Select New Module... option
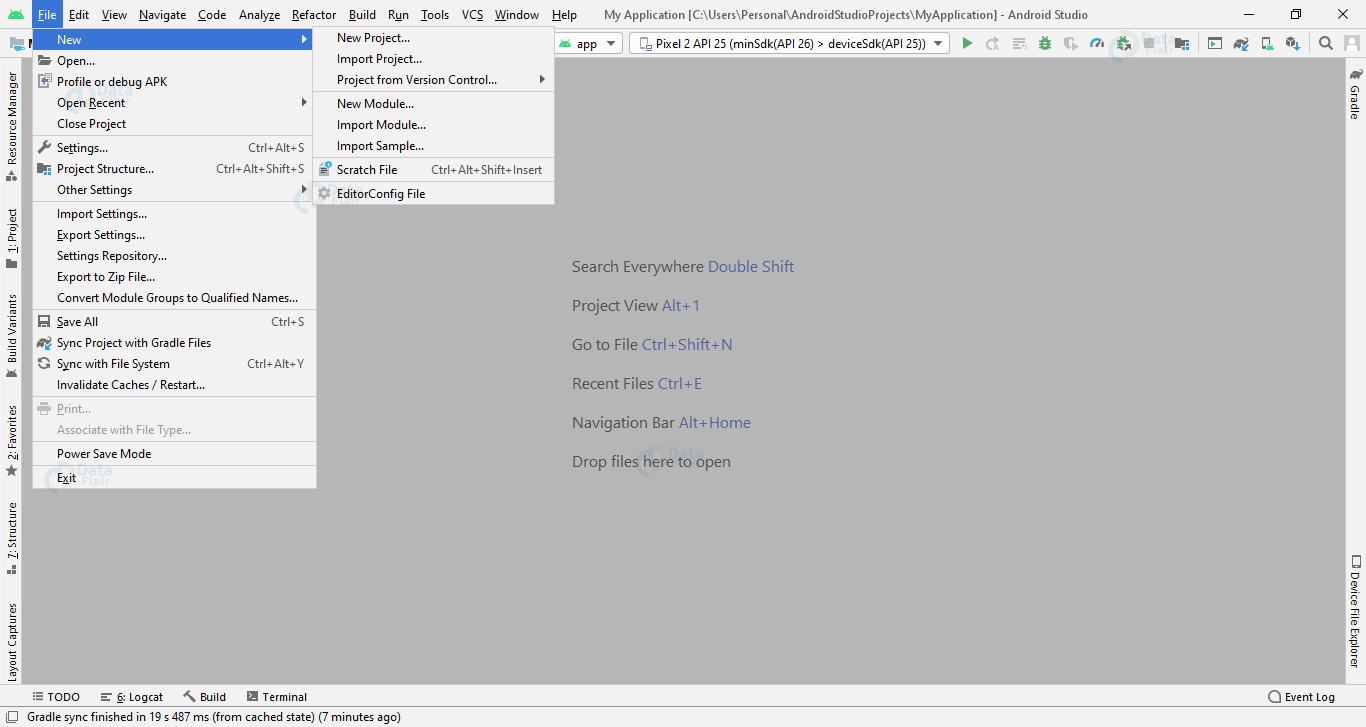Screen dimensions: 1366x727 [x=433, y=104]
